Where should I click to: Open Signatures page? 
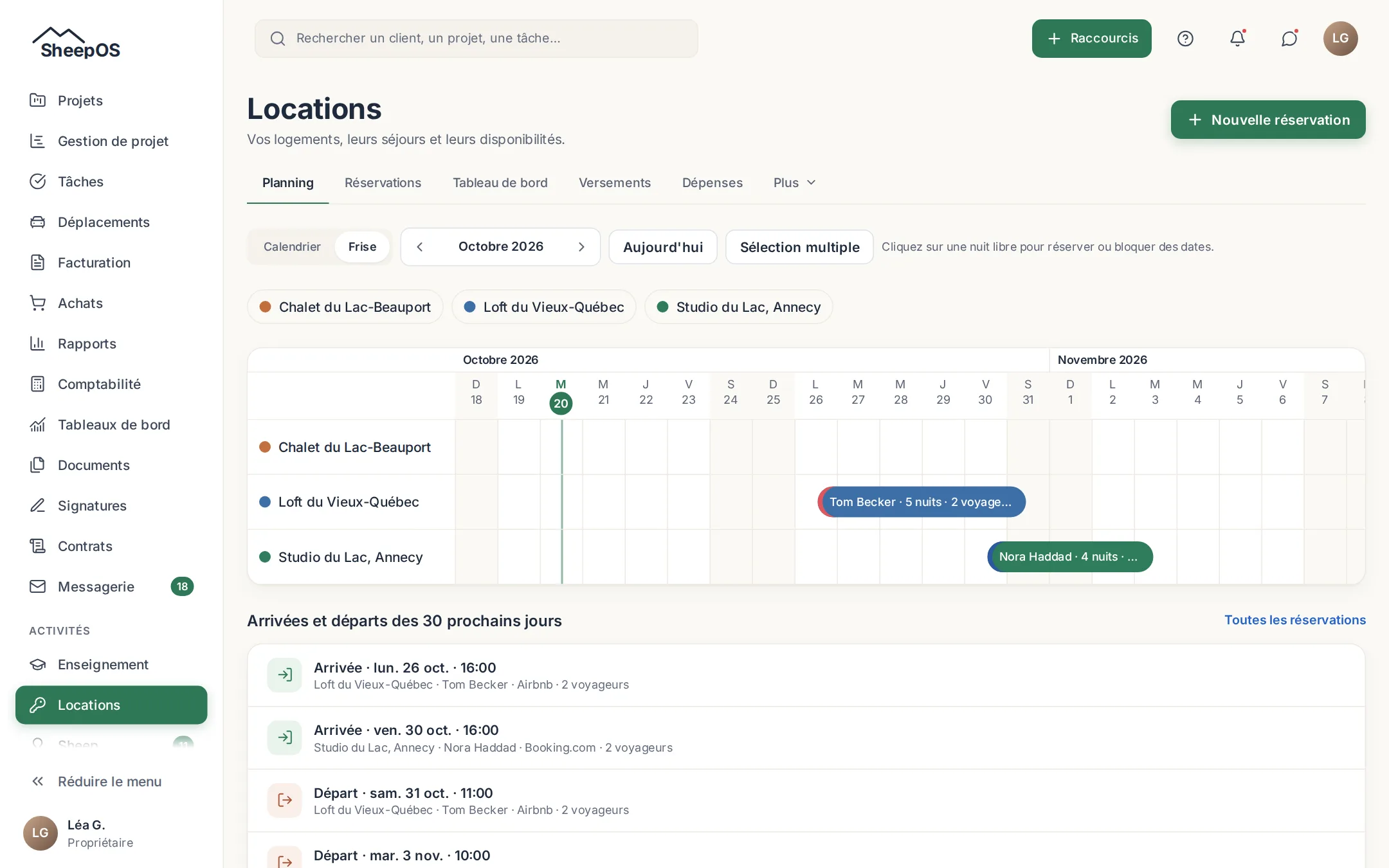(111, 505)
